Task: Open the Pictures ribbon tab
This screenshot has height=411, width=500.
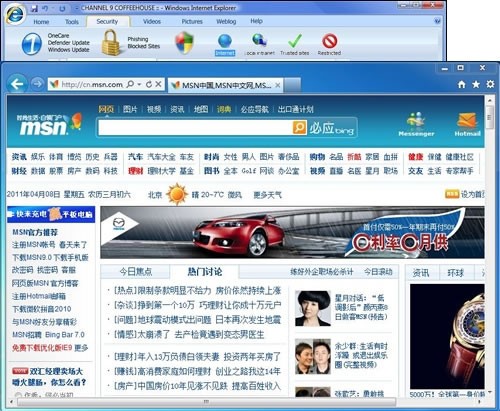Action: (x=192, y=22)
